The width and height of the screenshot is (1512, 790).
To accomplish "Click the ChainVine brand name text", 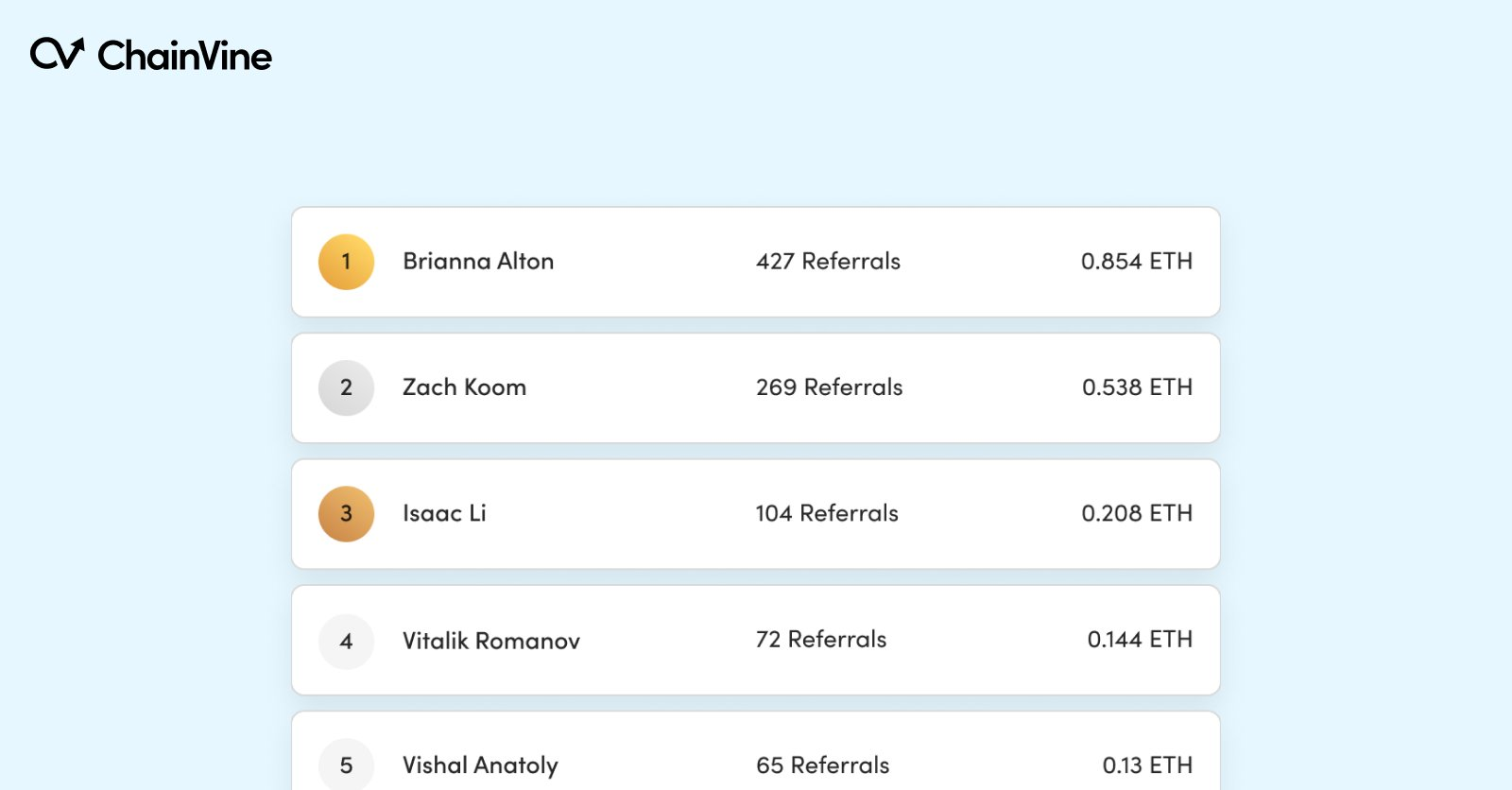I will click(184, 56).
